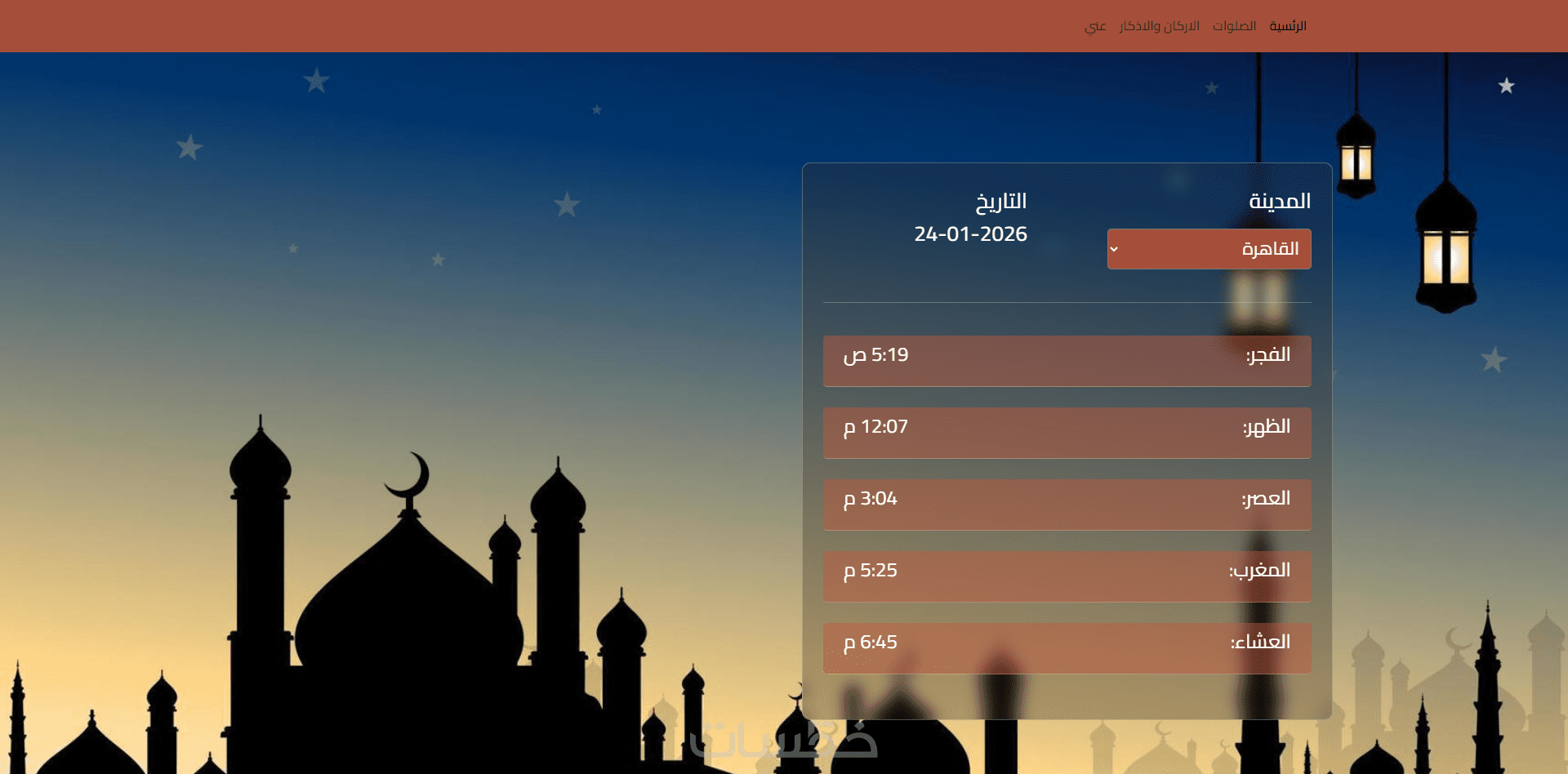The image size is (1568, 774).
Task: Click the Fajr time 5:19 ص
Action: [876, 355]
